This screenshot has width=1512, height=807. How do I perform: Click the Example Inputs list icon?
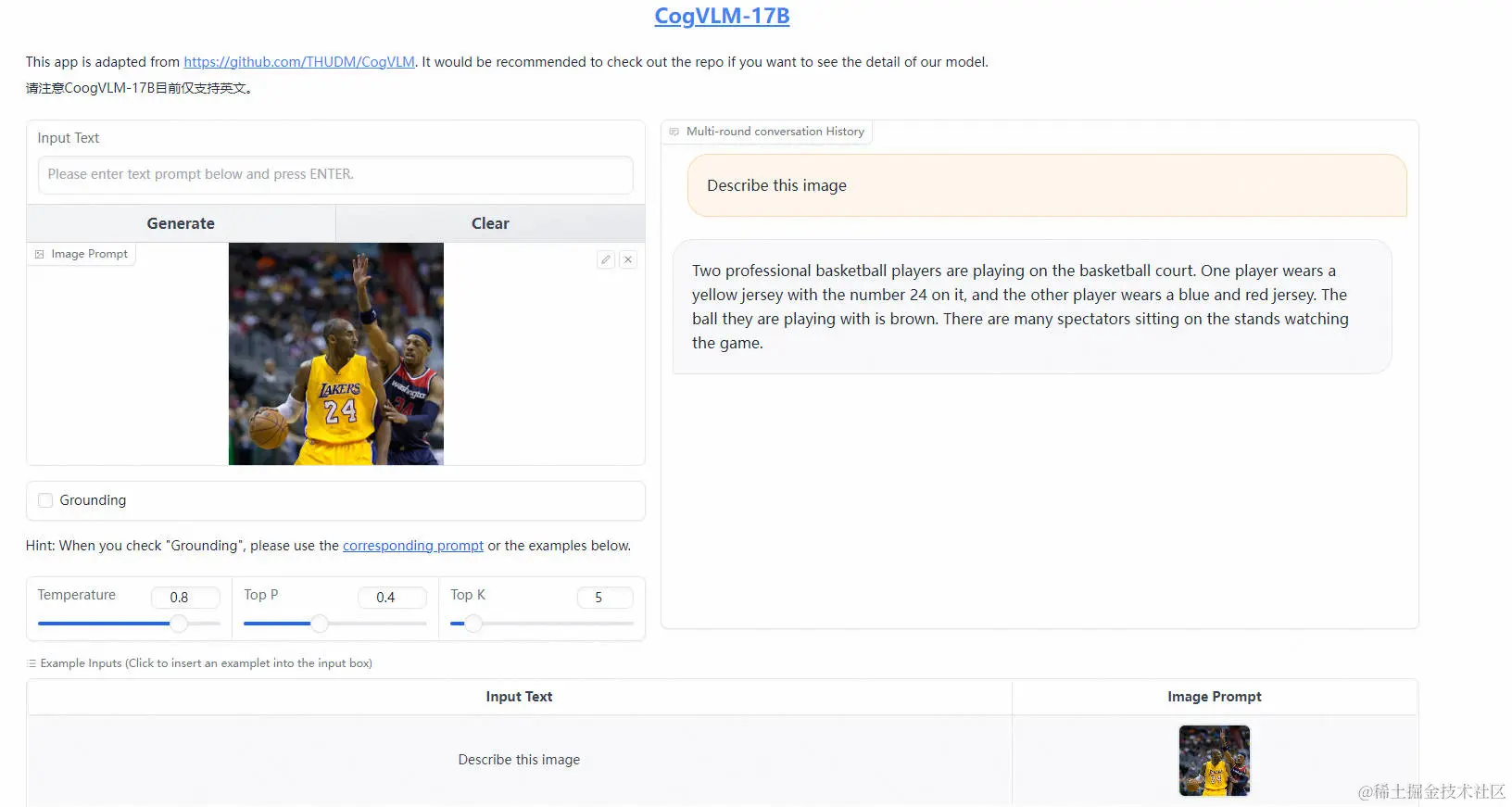click(x=31, y=663)
